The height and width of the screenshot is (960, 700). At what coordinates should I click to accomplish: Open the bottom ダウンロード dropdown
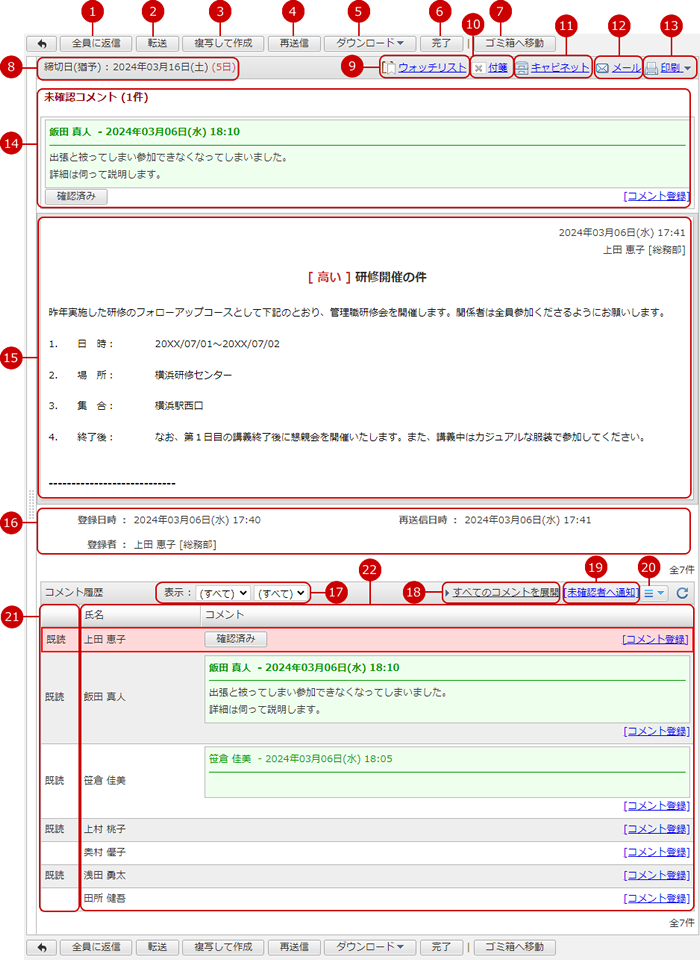370,947
